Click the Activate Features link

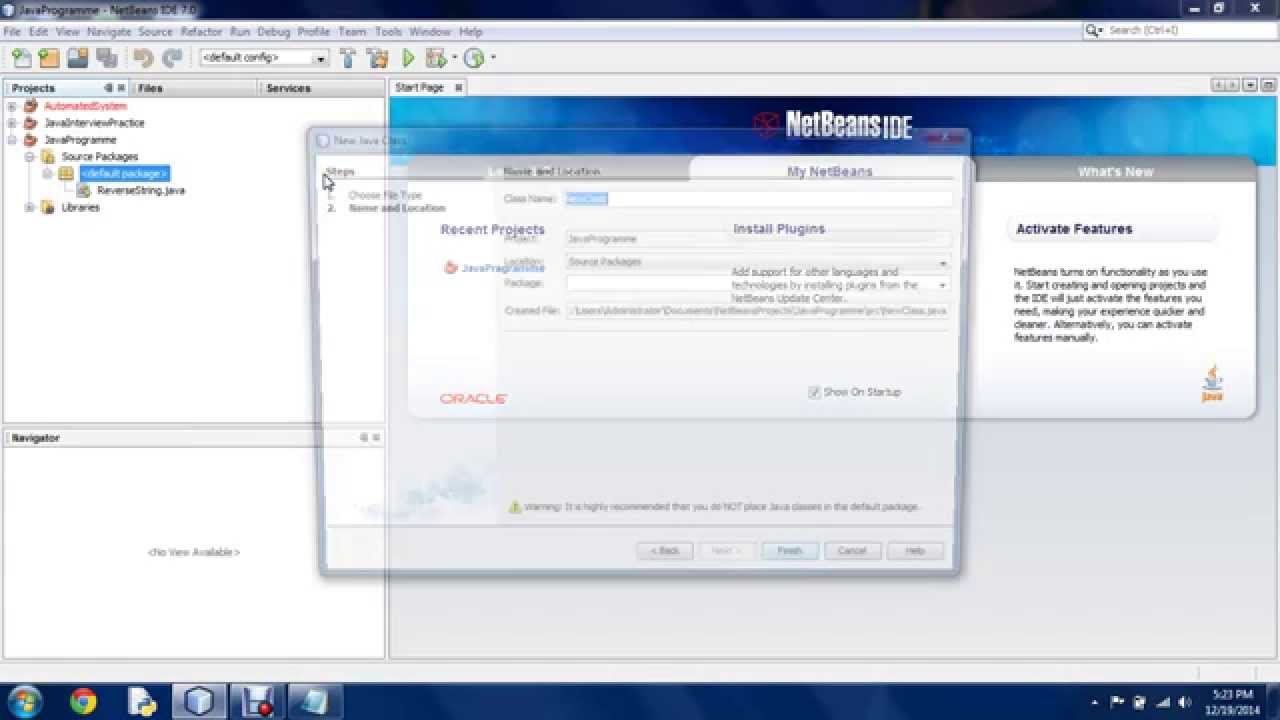(1074, 229)
